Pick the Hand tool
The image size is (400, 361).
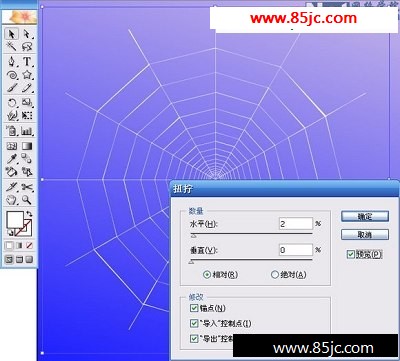[x=12, y=200]
